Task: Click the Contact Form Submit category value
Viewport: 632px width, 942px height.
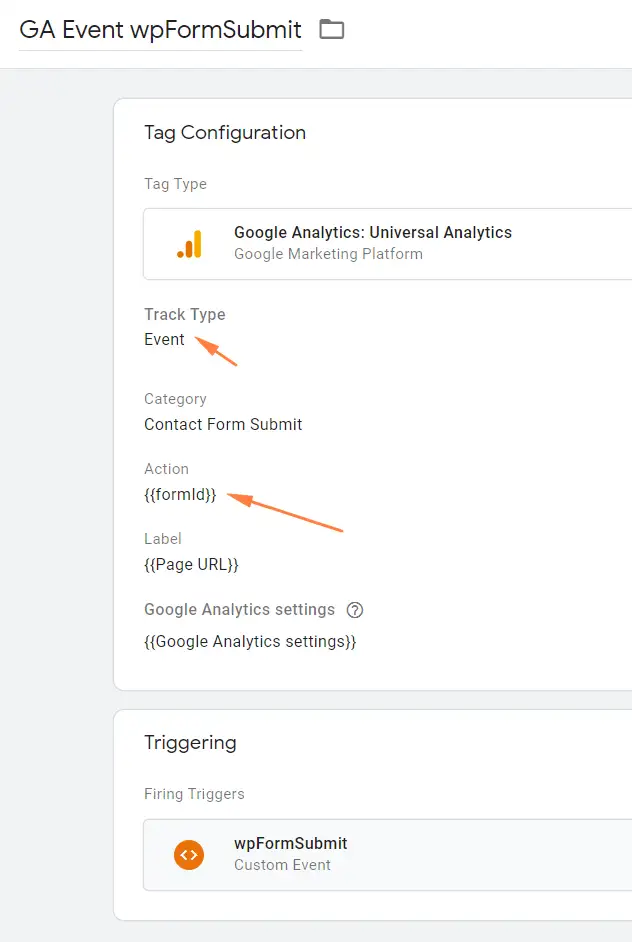Action: pos(223,424)
